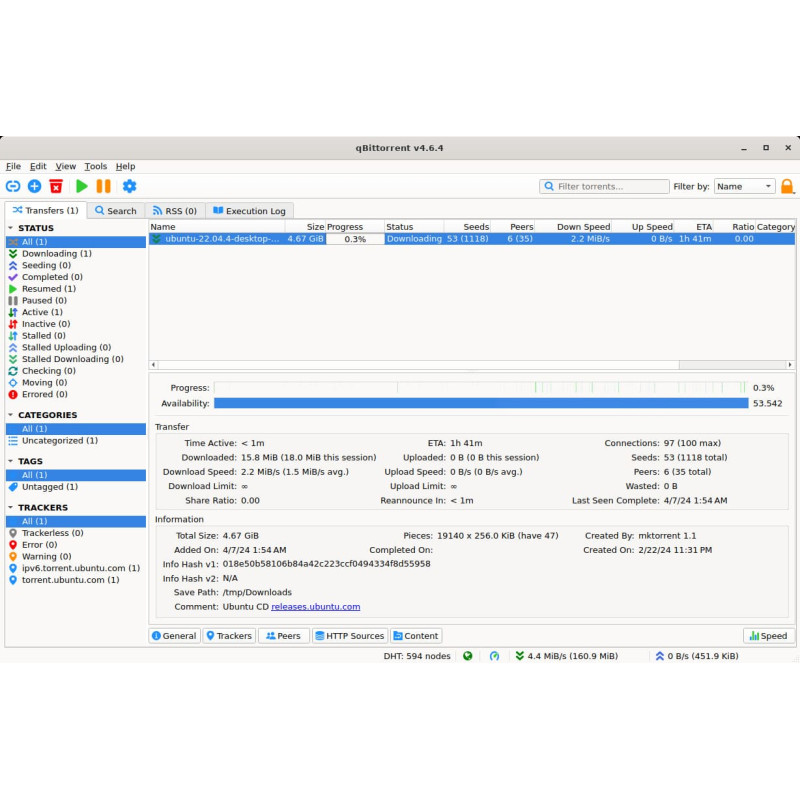Click the green Resume play icon
The image size is (800, 800).
click(82, 186)
